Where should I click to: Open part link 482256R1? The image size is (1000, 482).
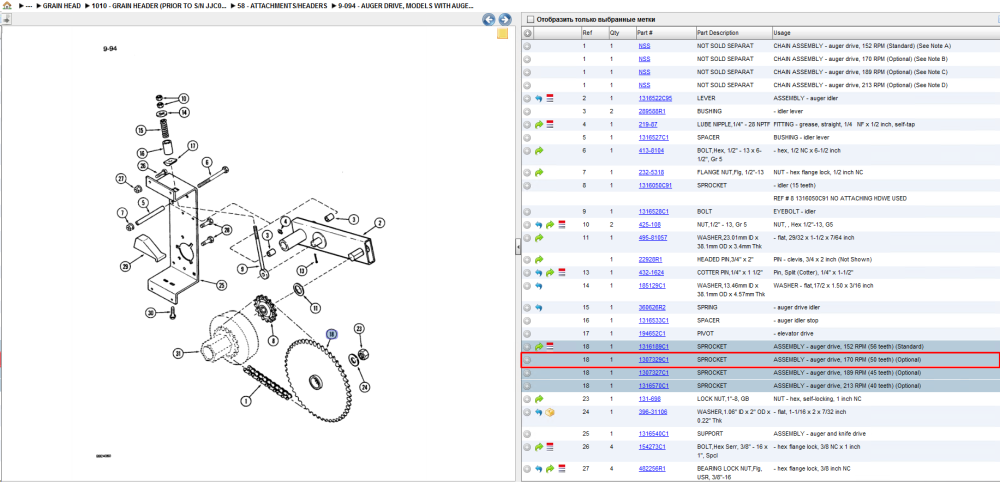click(652, 469)
